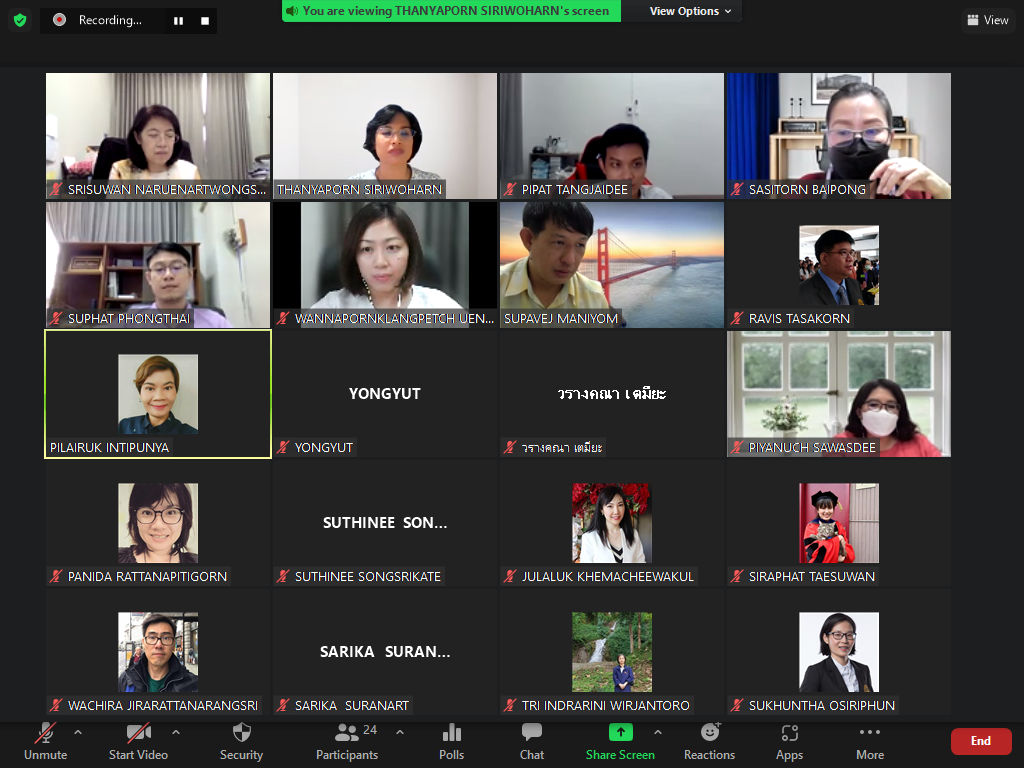
Task: Click PANIDA RATTANAPITIGORN profile picture
Action: tap(158, 523)
